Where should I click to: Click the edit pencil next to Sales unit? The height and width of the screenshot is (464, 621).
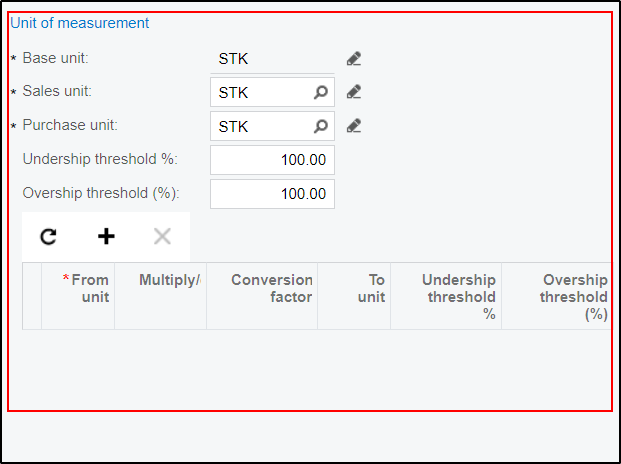tap(353, 92)
